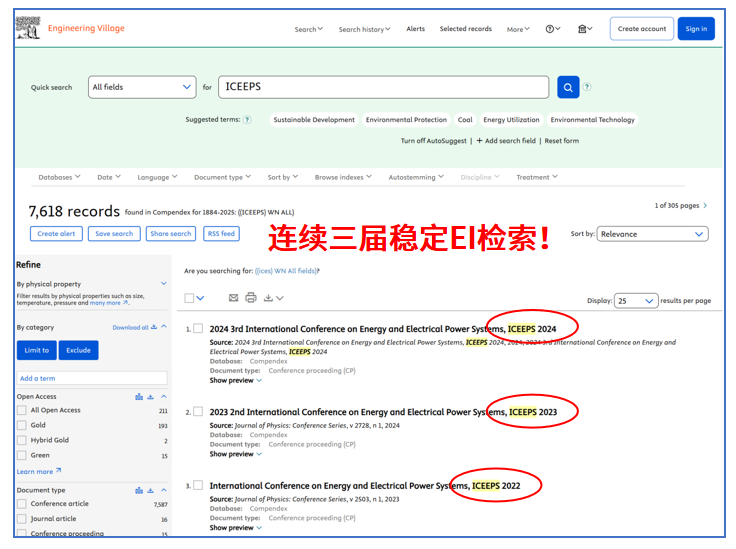736x549 pixels.
Task: Click Turn off AutoSuggest link
Action: point(433,141)
